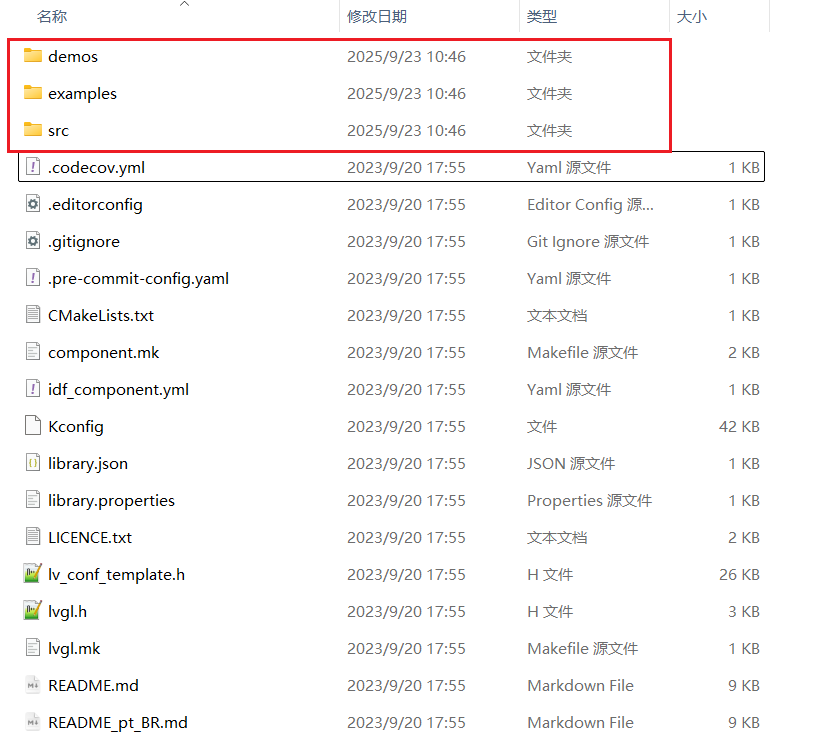This screenshot has height=738, width=840.
Task: Click the Editor Config 源... type cell
Action: [590, 205]
